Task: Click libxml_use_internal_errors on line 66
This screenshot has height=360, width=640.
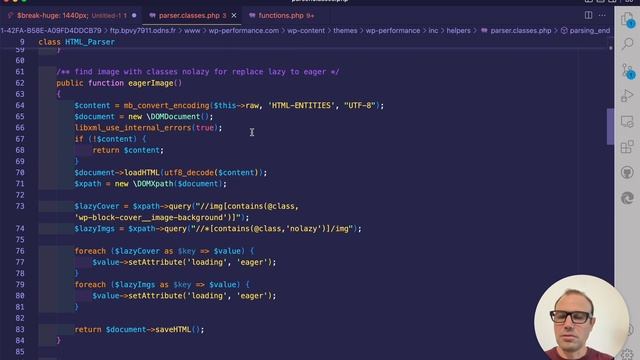Action: (x=133, y=128)
